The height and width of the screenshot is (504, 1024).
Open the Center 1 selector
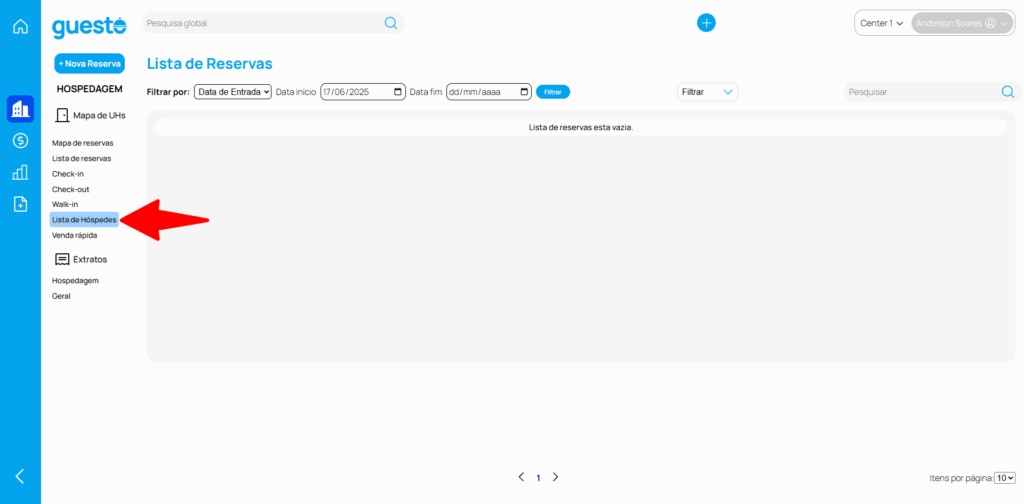click(881, 23)
